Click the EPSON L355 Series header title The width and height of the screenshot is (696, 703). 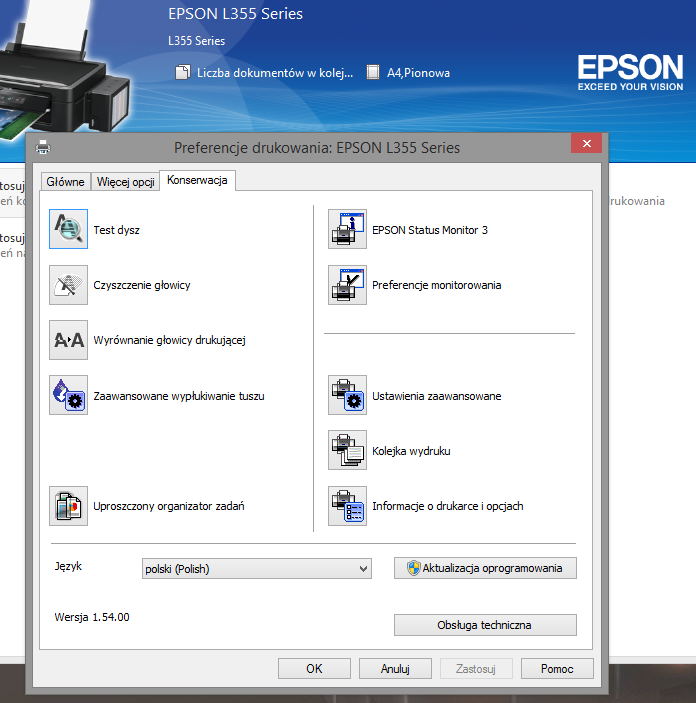point(235,13)
